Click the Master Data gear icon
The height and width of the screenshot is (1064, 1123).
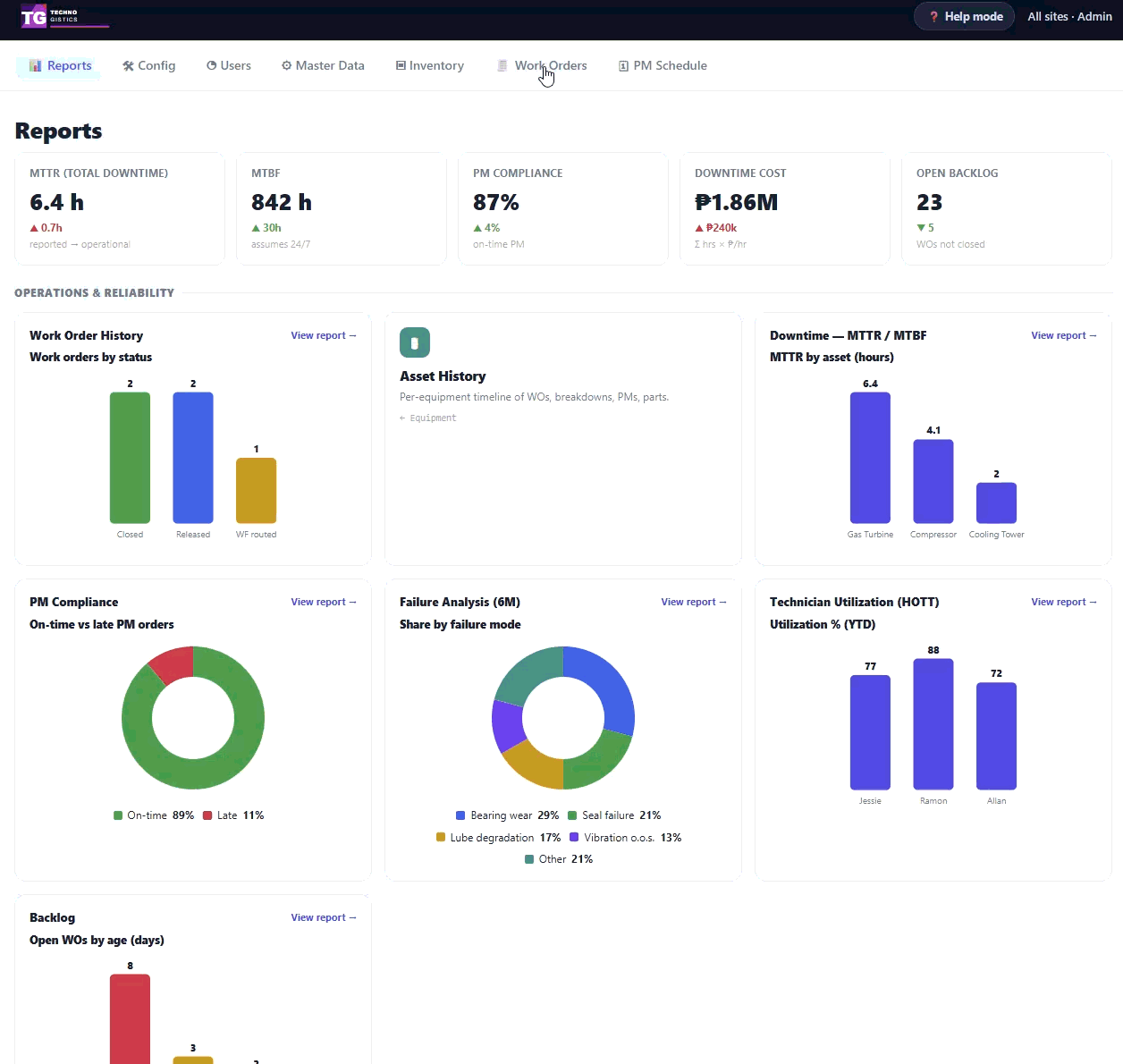pos(287,66)
